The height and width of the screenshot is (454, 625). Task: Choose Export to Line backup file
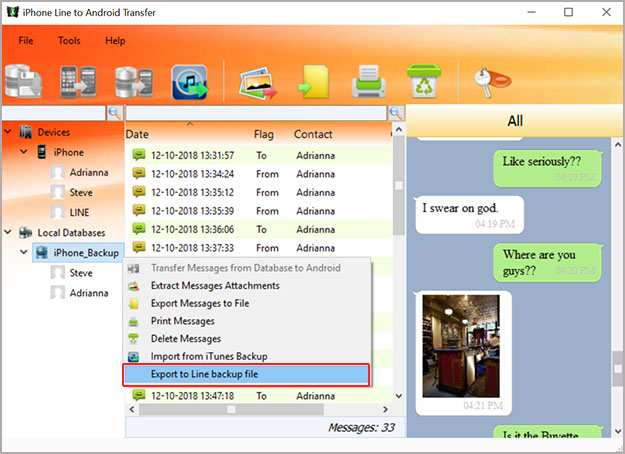[246, 374]
